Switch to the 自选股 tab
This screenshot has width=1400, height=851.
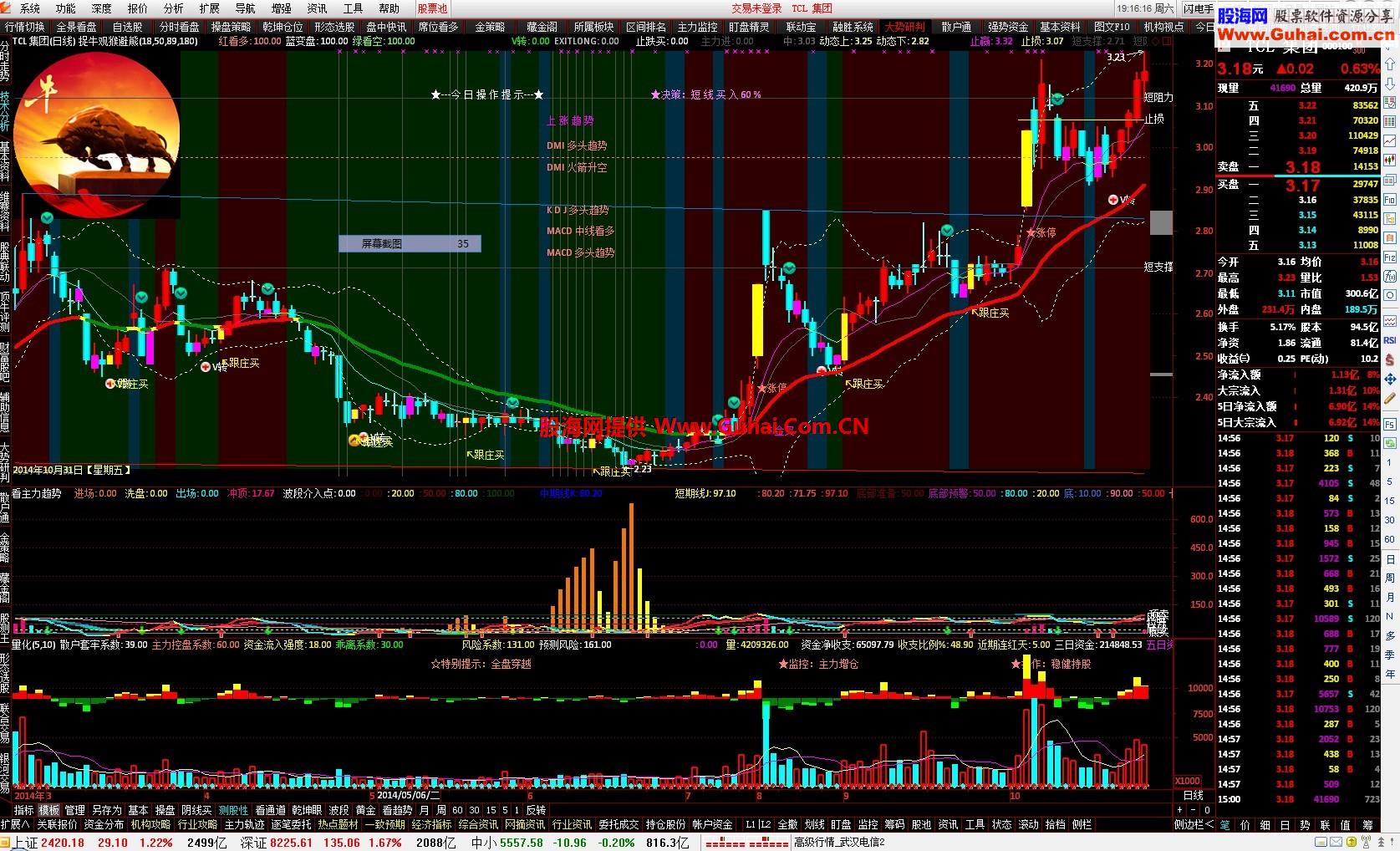point(127,27)
